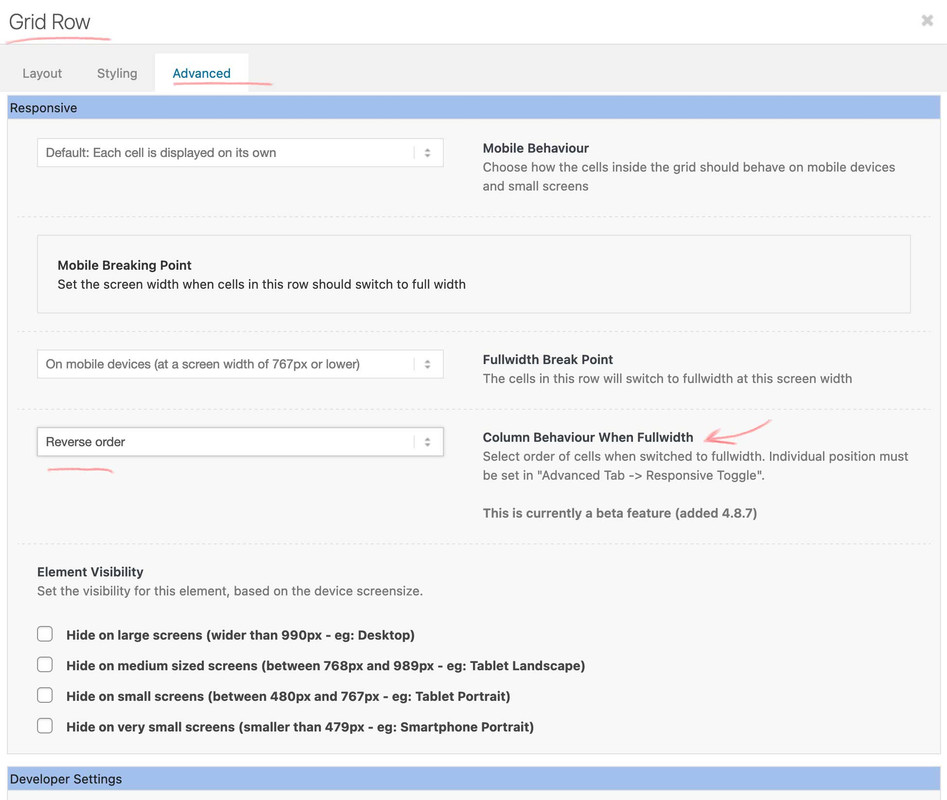Select the Advanced tab
Viewport: 947px width, 800px height.
coord(202,73)
